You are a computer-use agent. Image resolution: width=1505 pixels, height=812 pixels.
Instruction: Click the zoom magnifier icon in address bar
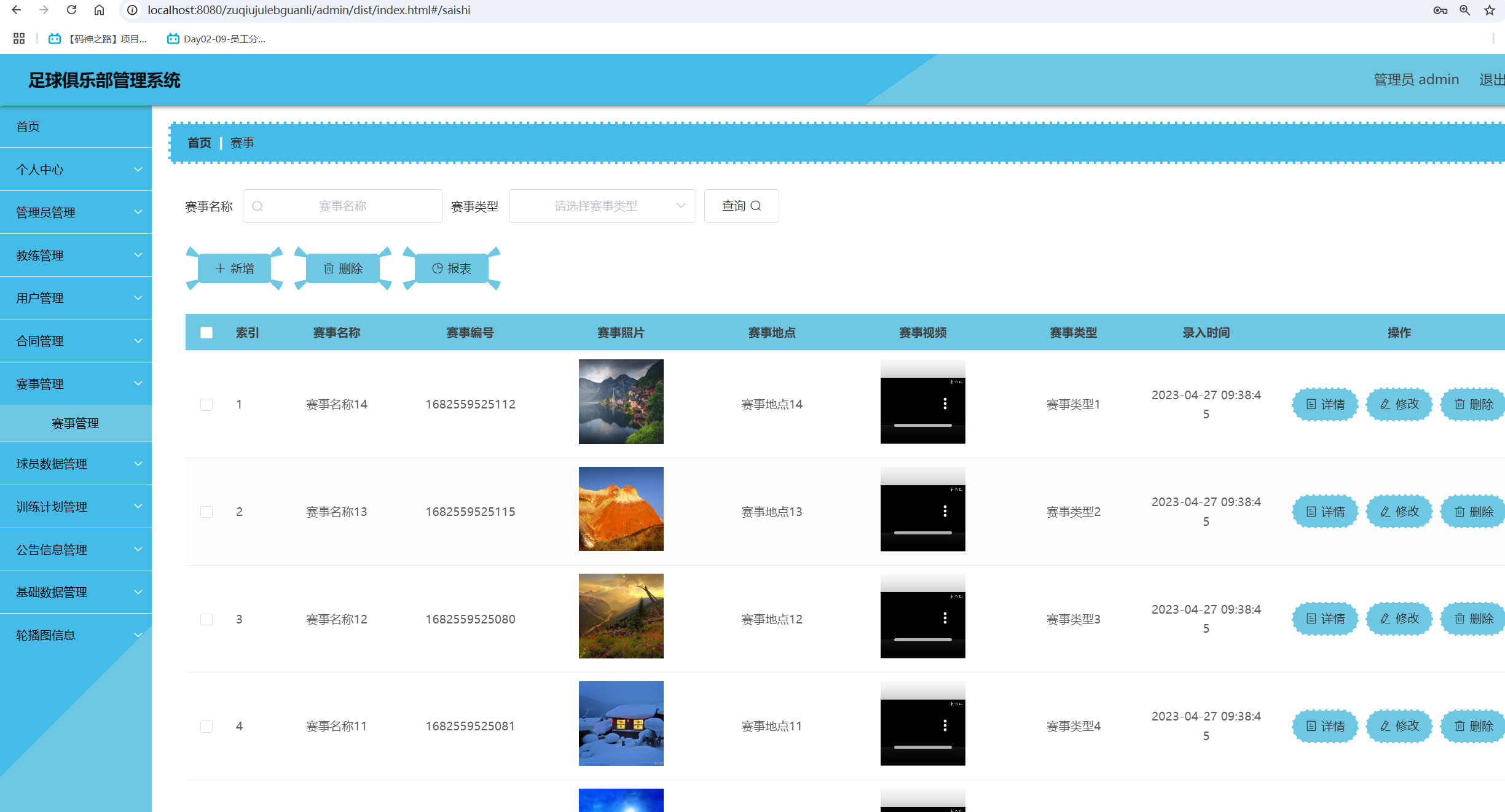click(1465, 10)
